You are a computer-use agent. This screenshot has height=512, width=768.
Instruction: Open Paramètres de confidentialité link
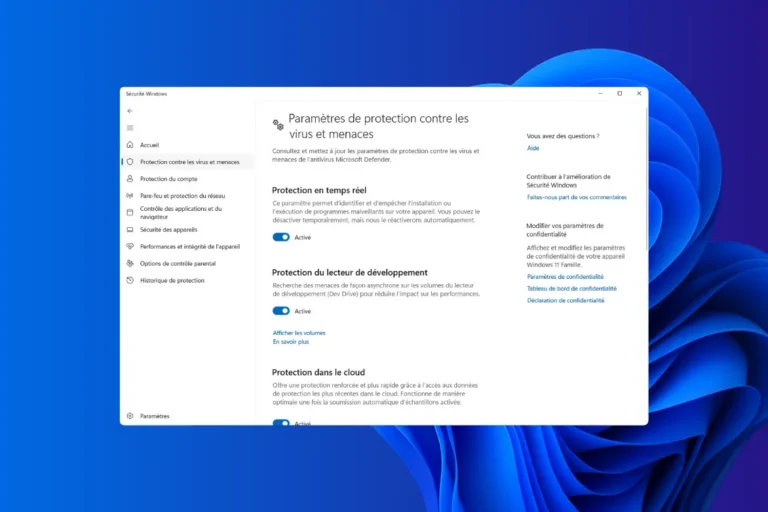(x=565, y=277)
